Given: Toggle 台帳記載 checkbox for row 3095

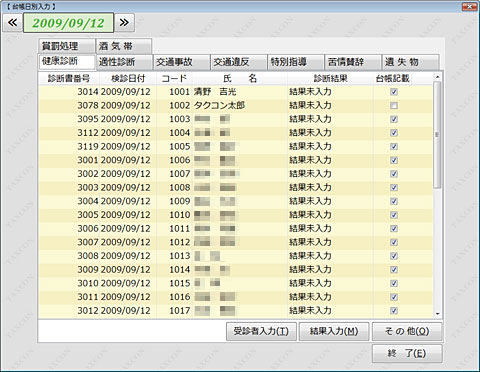Looking at the screenshot, I should 394,119.
